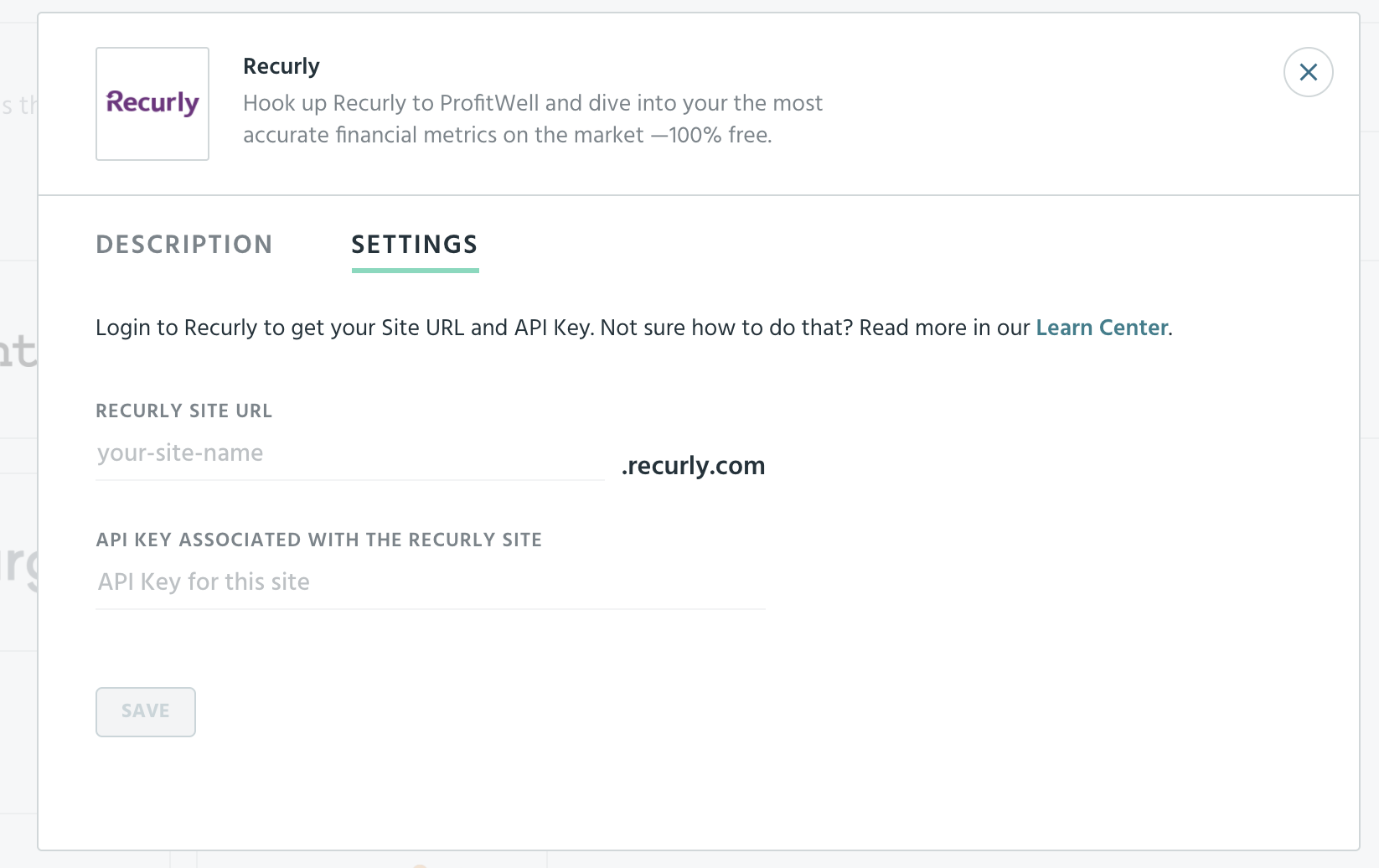
Task: Select the 'your-site-name' placeholder text
Action: pos(180,453)
